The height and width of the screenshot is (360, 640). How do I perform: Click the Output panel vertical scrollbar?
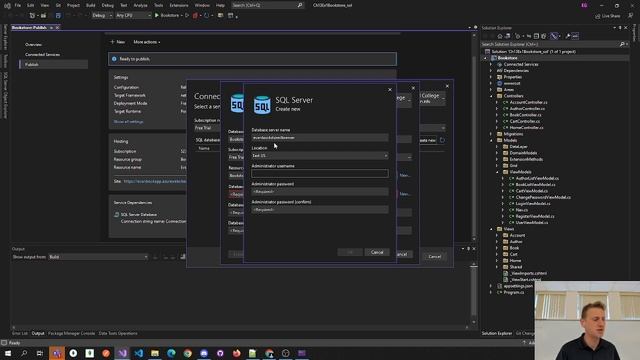[x=473, y=293]
